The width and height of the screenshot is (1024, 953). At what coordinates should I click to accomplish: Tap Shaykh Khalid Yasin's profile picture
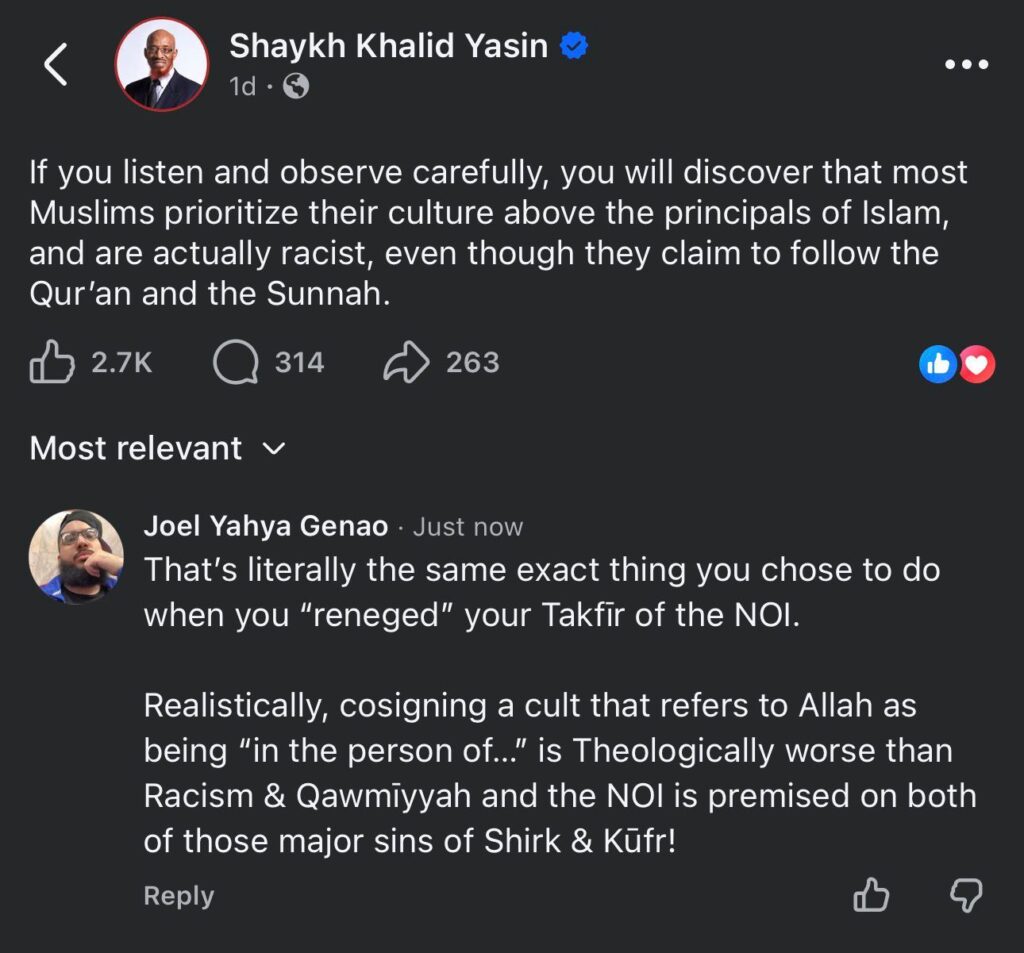(x=162, y=63)
